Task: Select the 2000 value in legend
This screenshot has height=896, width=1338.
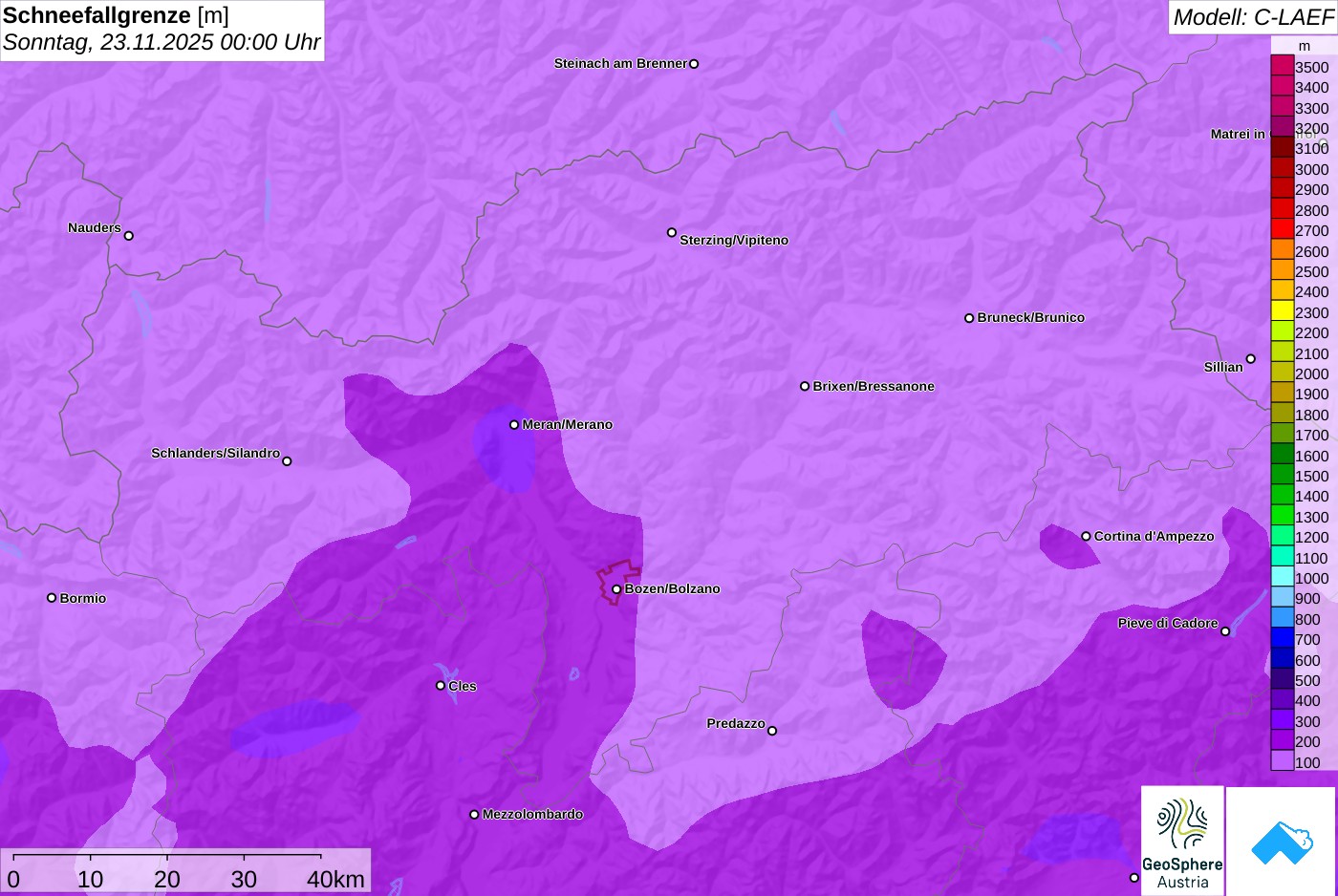Action: pyautogui.click(x=1312, y=373)
